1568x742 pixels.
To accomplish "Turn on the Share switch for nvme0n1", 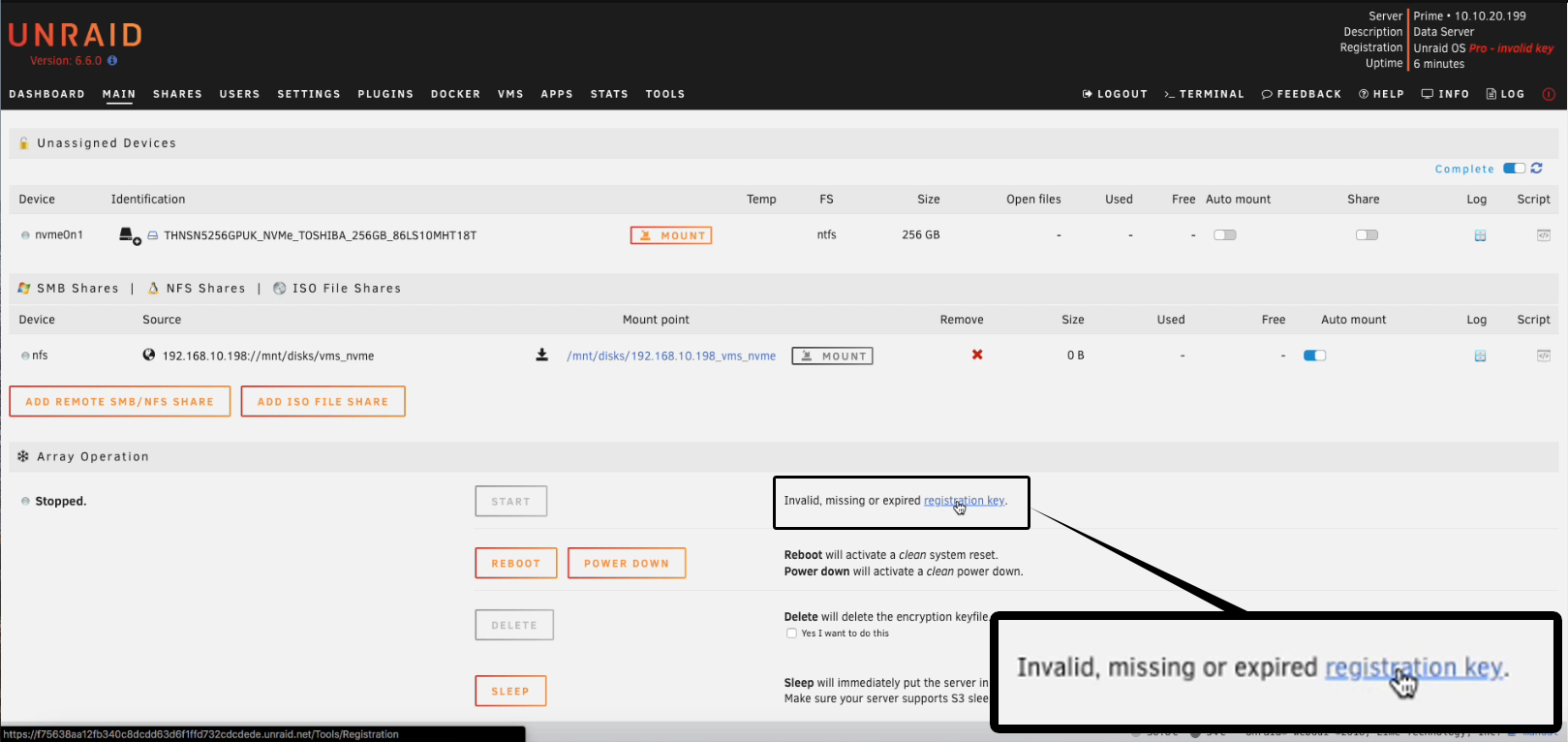I will tap(1367, 235).
